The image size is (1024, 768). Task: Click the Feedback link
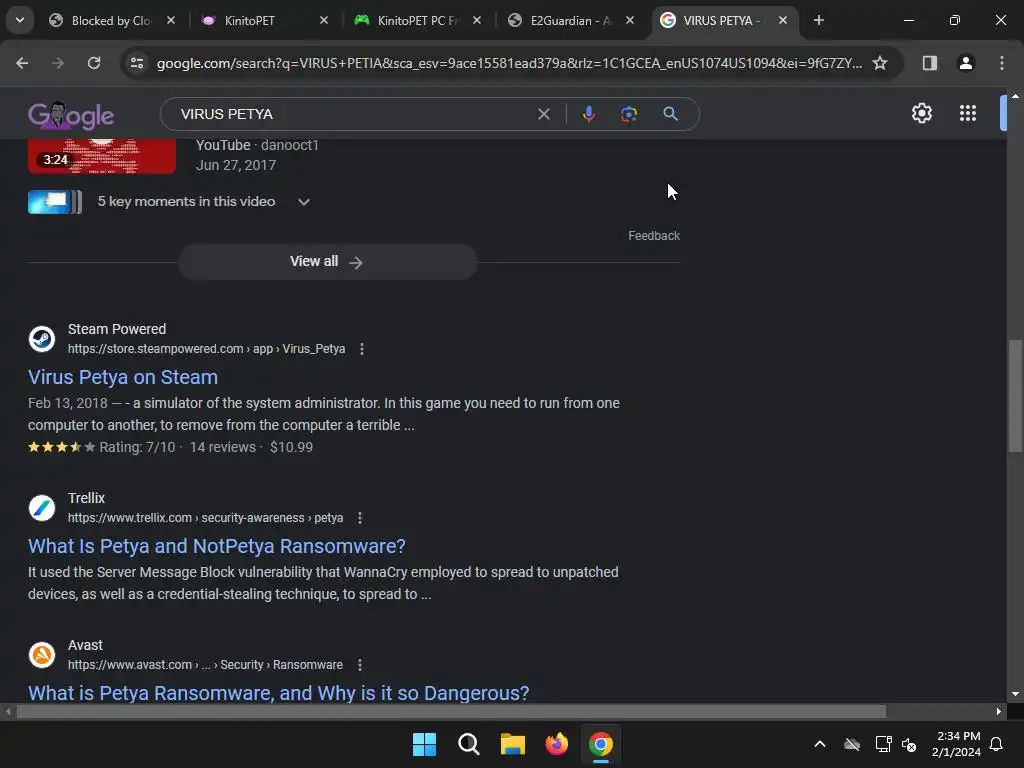[654, 236]
